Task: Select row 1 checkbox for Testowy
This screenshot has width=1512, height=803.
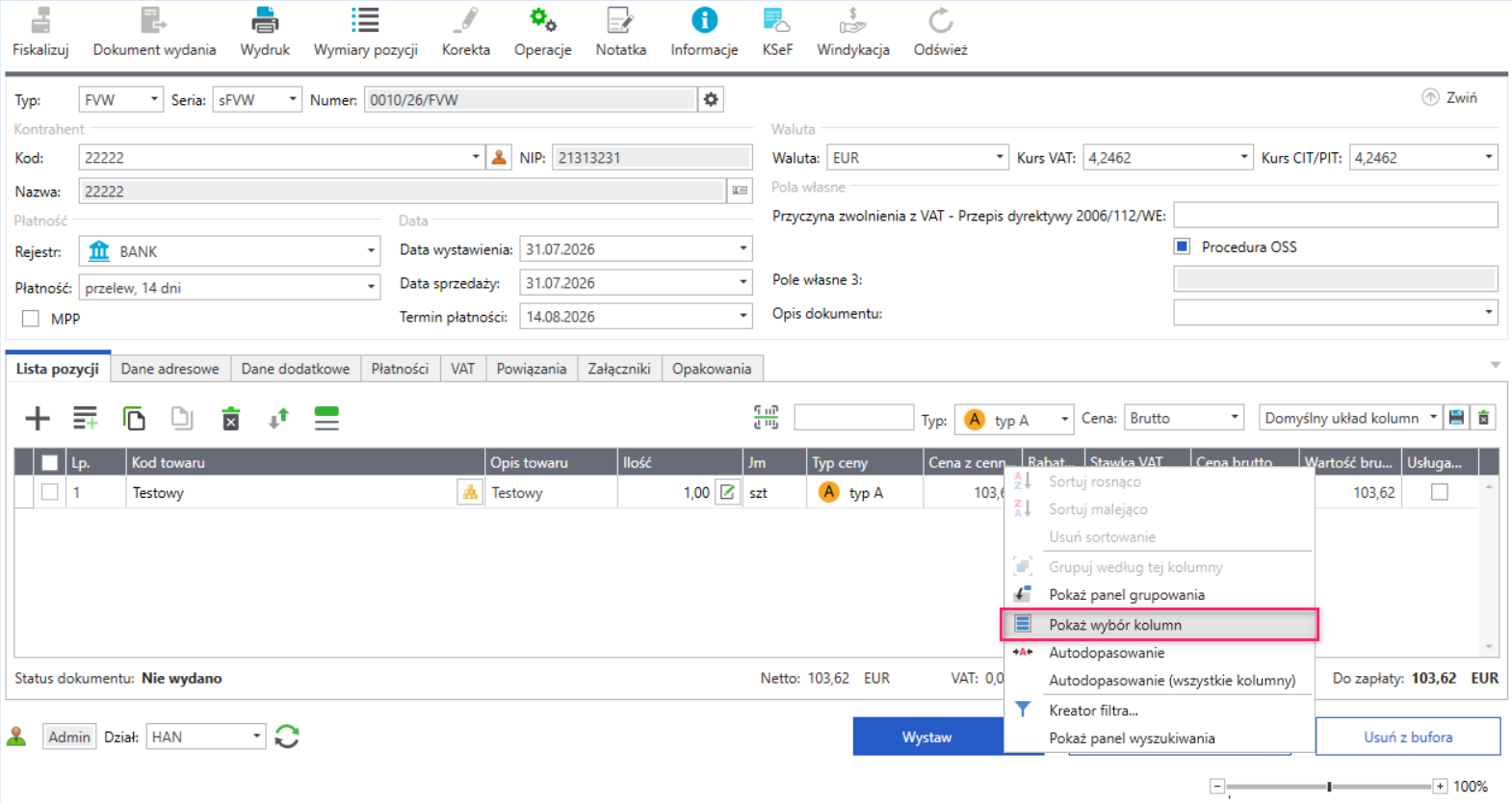Action: click(x=50, y=492)
